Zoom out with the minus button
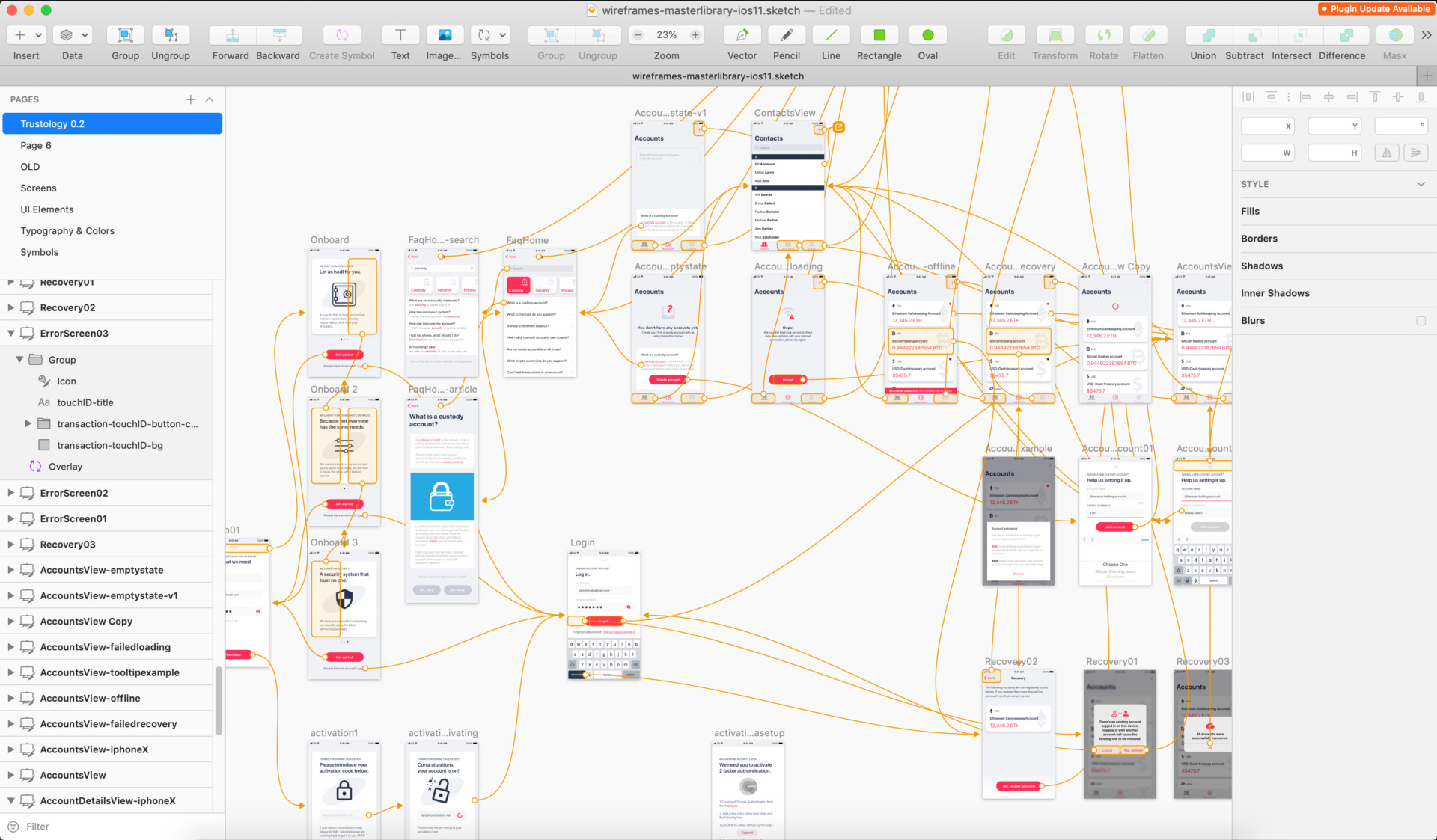The image size is (1437, 840). [638, 35]
